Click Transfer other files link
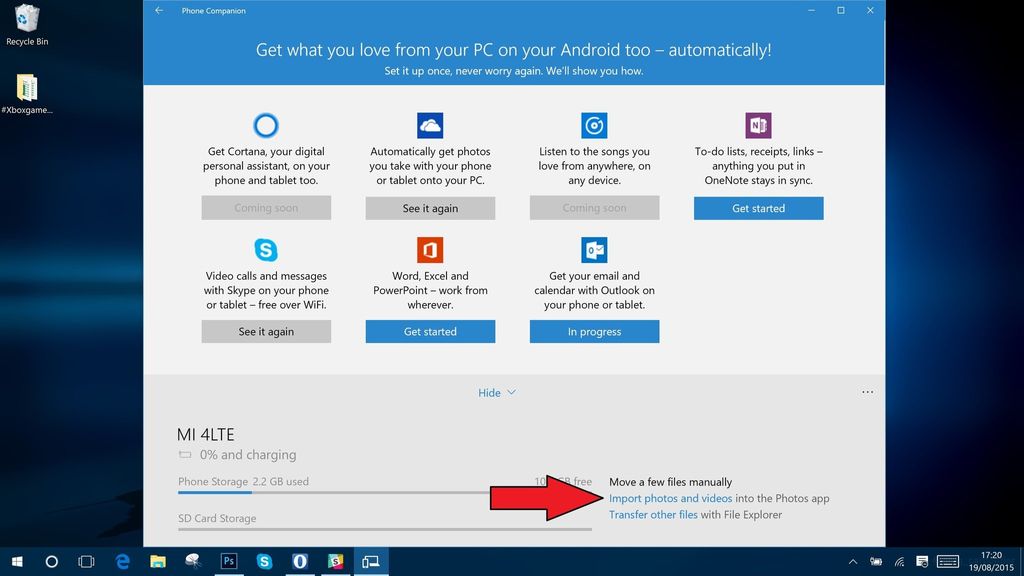Image resolution: width=1024 pixels, height=576 pixels. (x=651, y=514)
